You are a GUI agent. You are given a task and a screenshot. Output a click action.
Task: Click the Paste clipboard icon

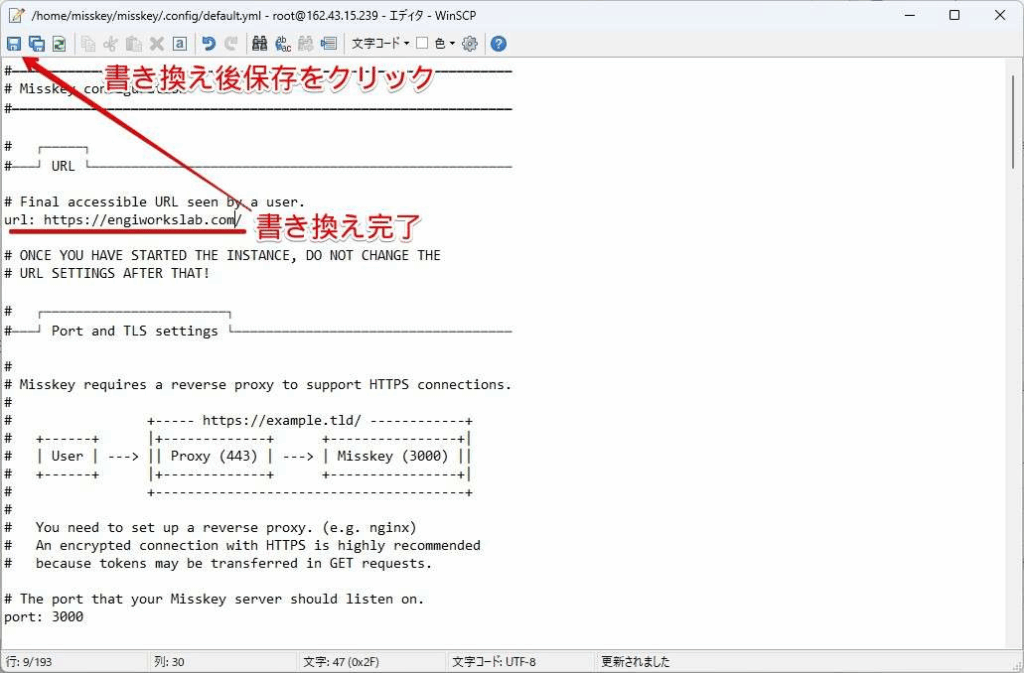(x=133, y=44)
